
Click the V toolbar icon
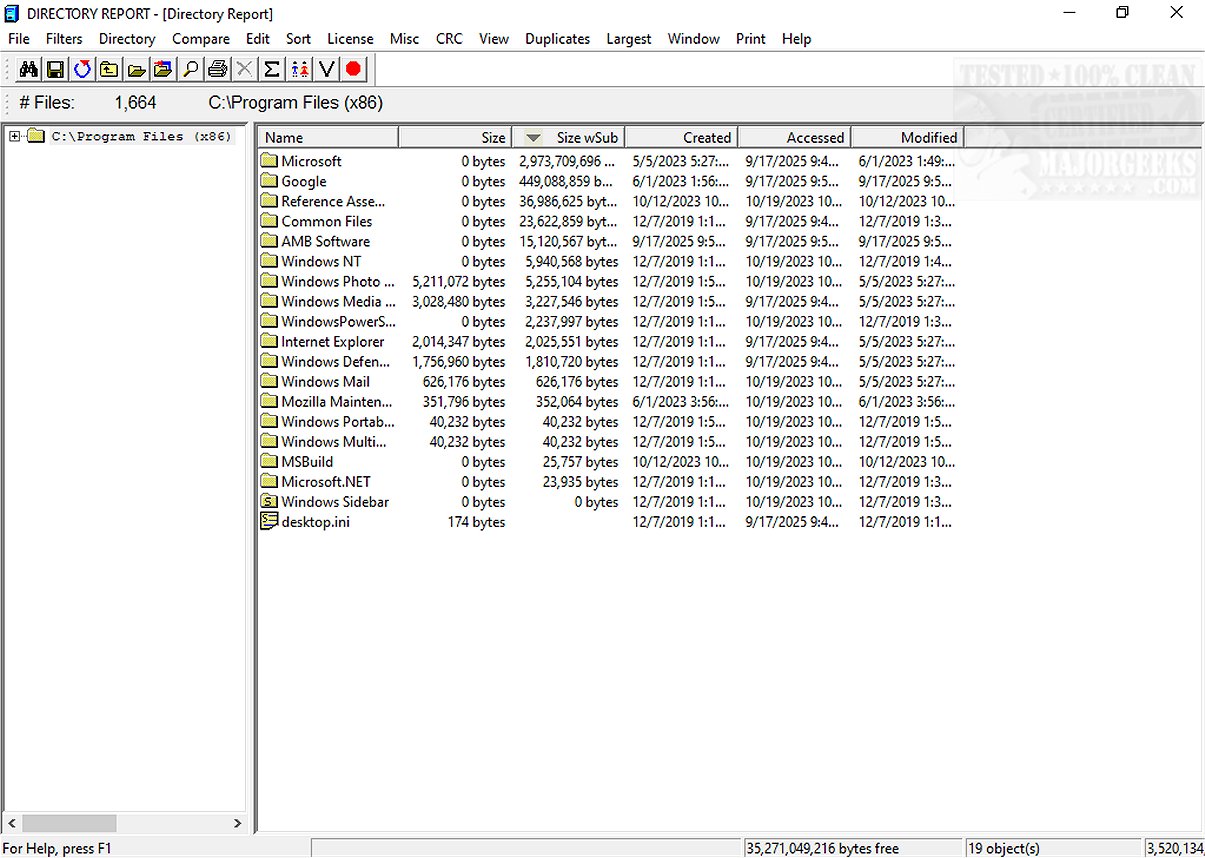[x=326, y=70]
